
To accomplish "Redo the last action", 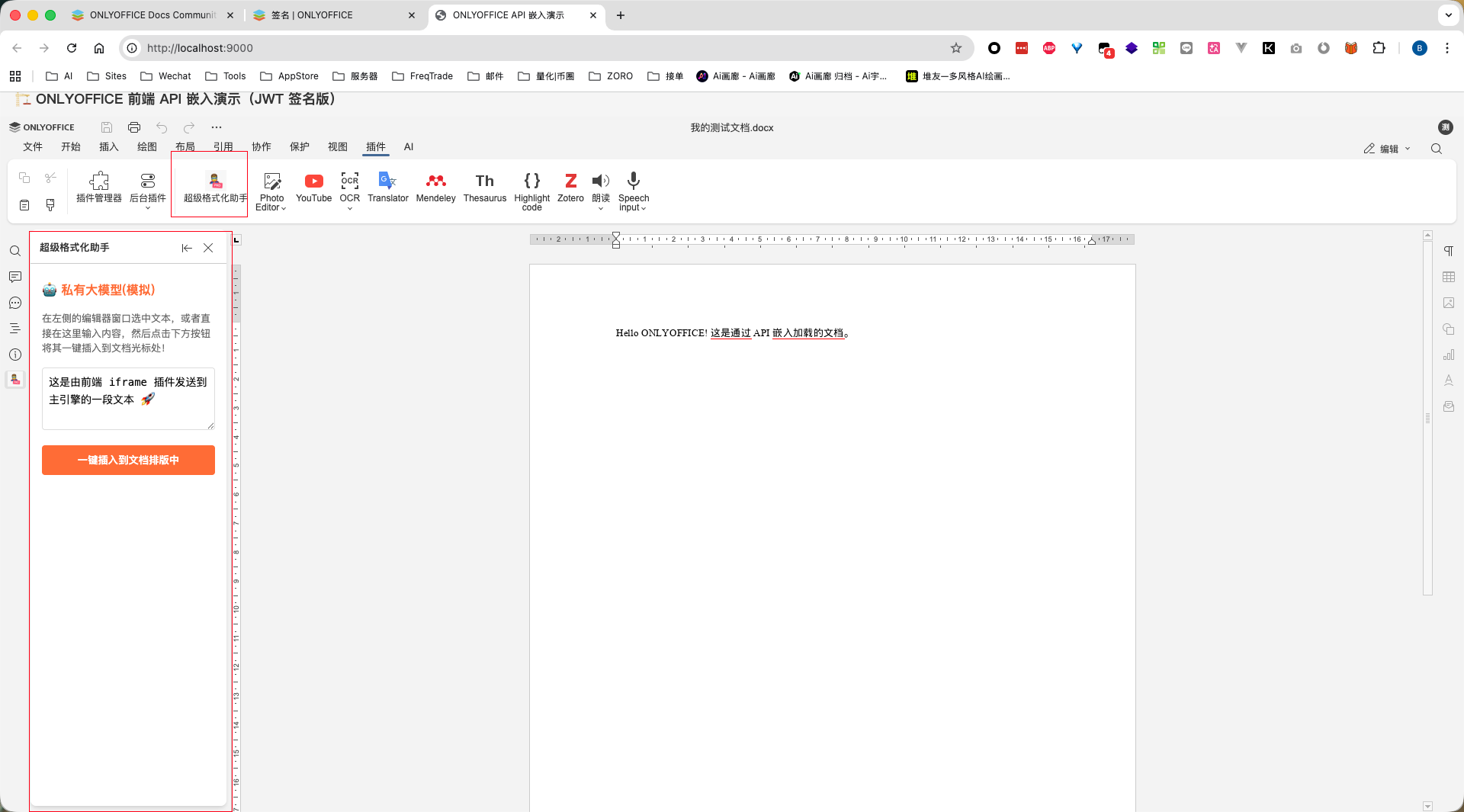I will point(189,127).
